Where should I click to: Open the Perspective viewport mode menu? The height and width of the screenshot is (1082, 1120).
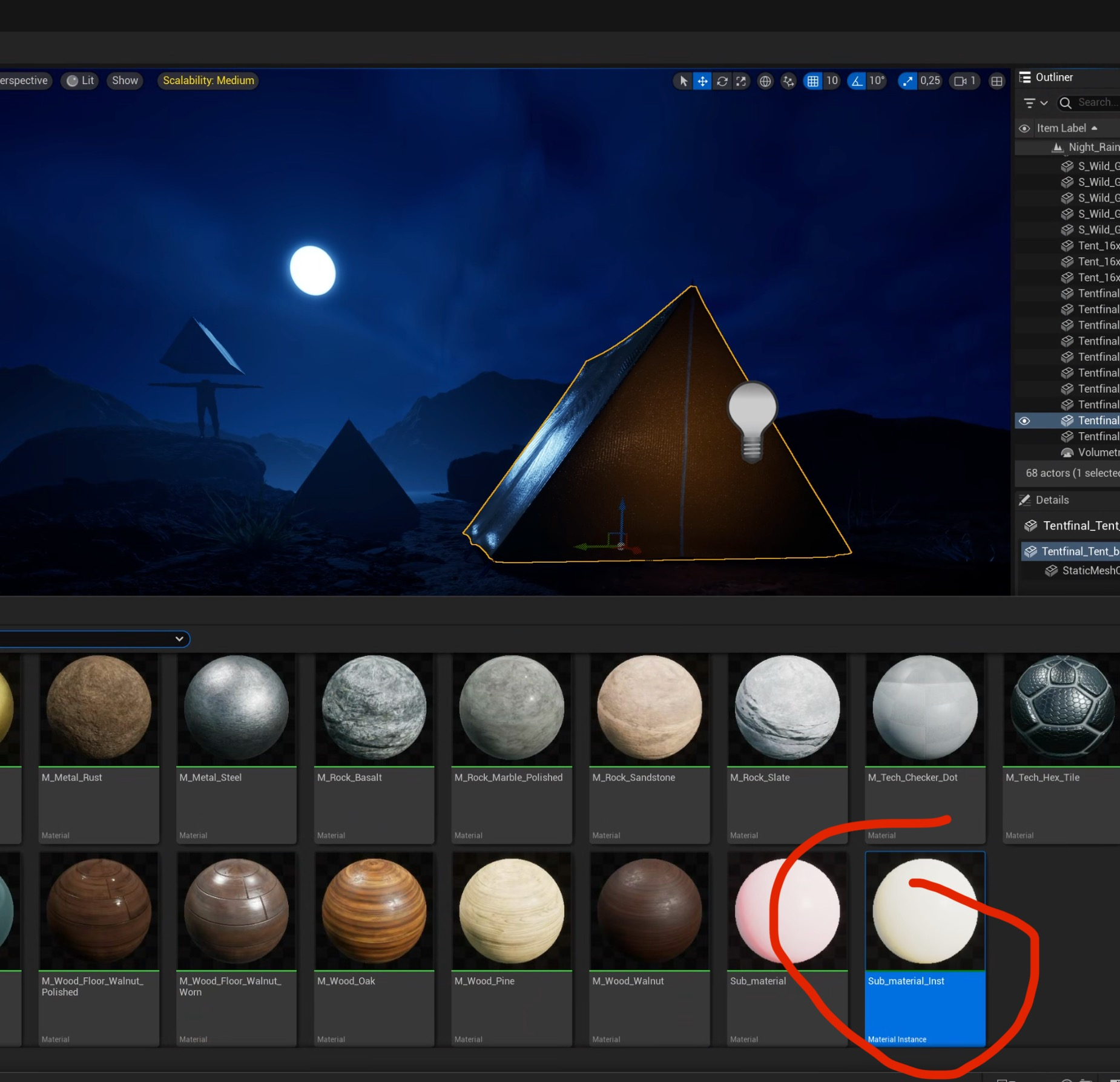tap(25, 81)
